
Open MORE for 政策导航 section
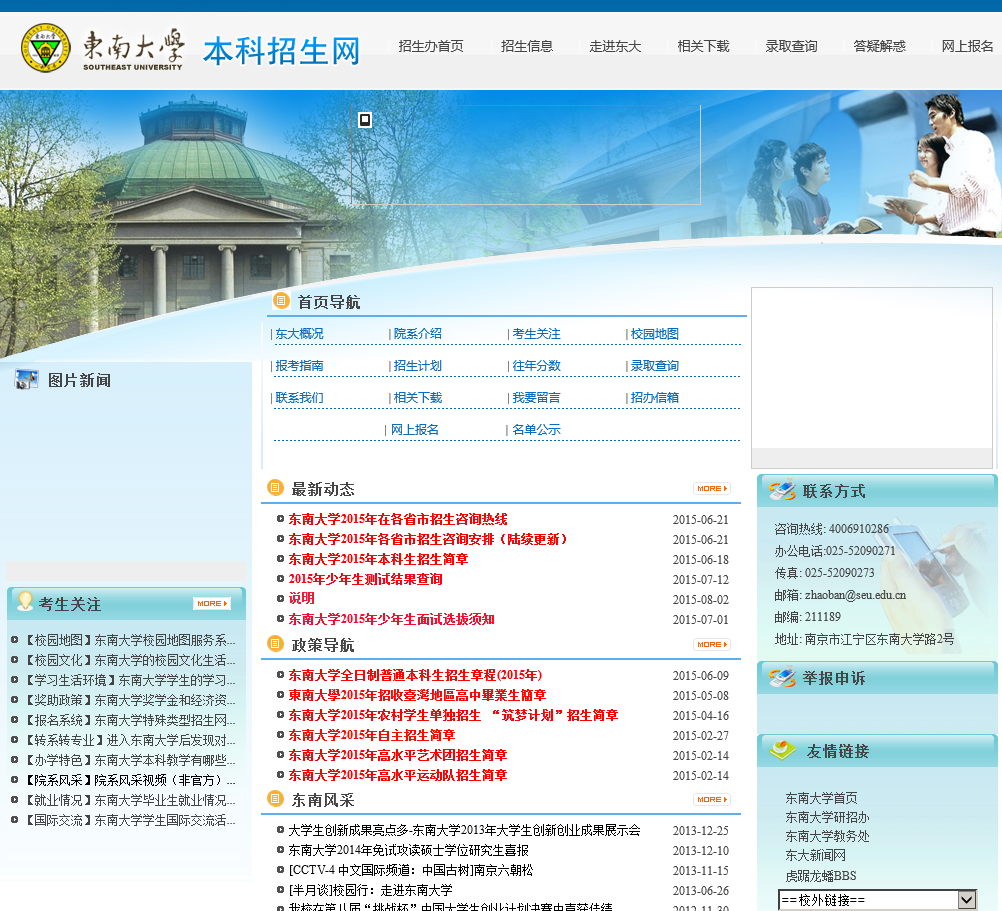[712, 645]
